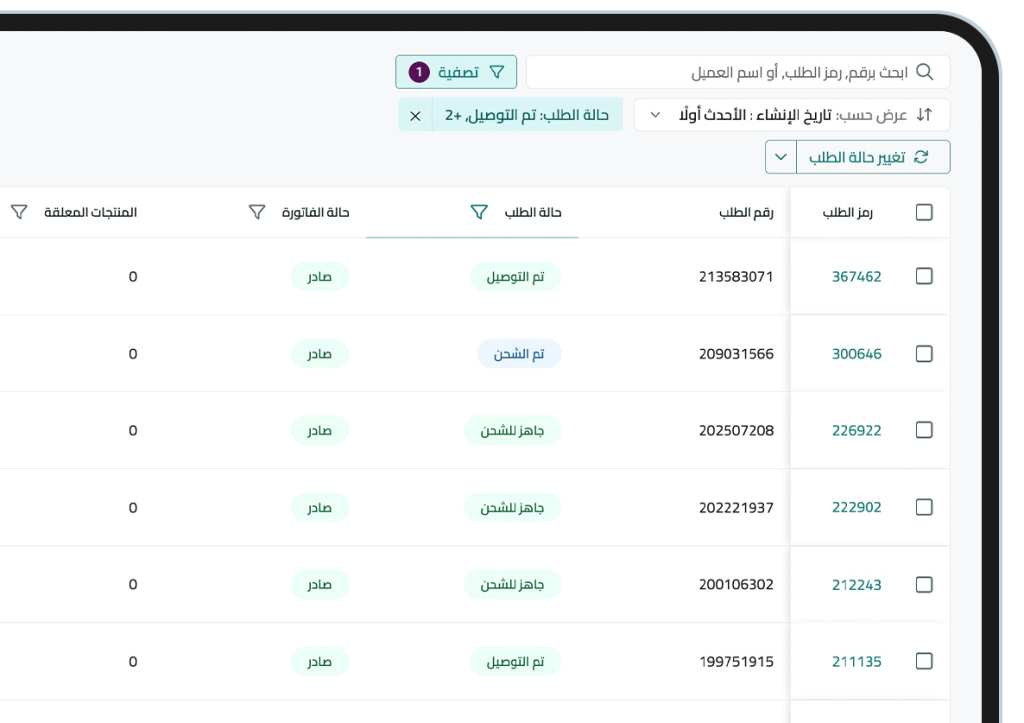Click the رقم الطلب column header
Screen dimensions: 1024x723
click(746, 212)
